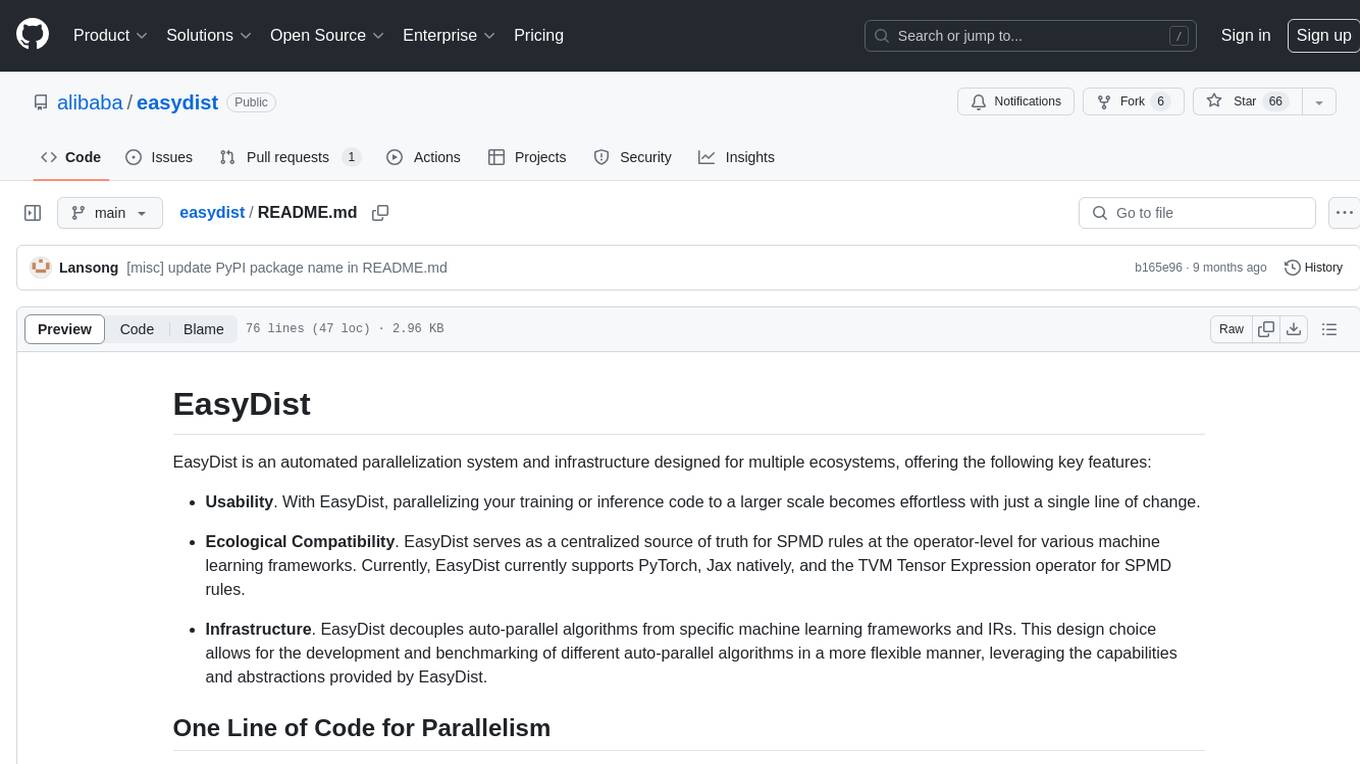The width and height of the screenshot is (1360, 764).
Task: Switch to the Insights tab
Action: coord(737,157)
